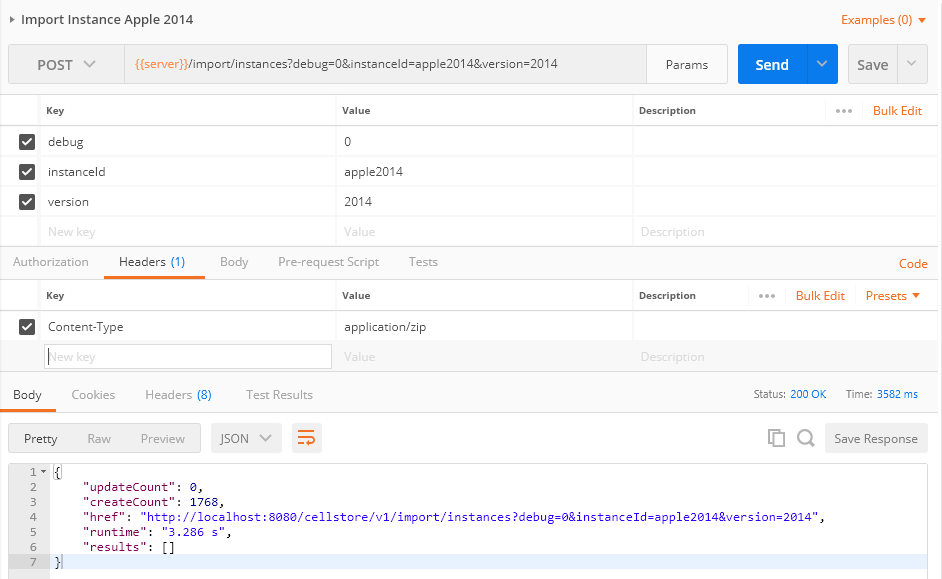
Task: Open Bulk Edit for query params
Action: pos(897,111)
